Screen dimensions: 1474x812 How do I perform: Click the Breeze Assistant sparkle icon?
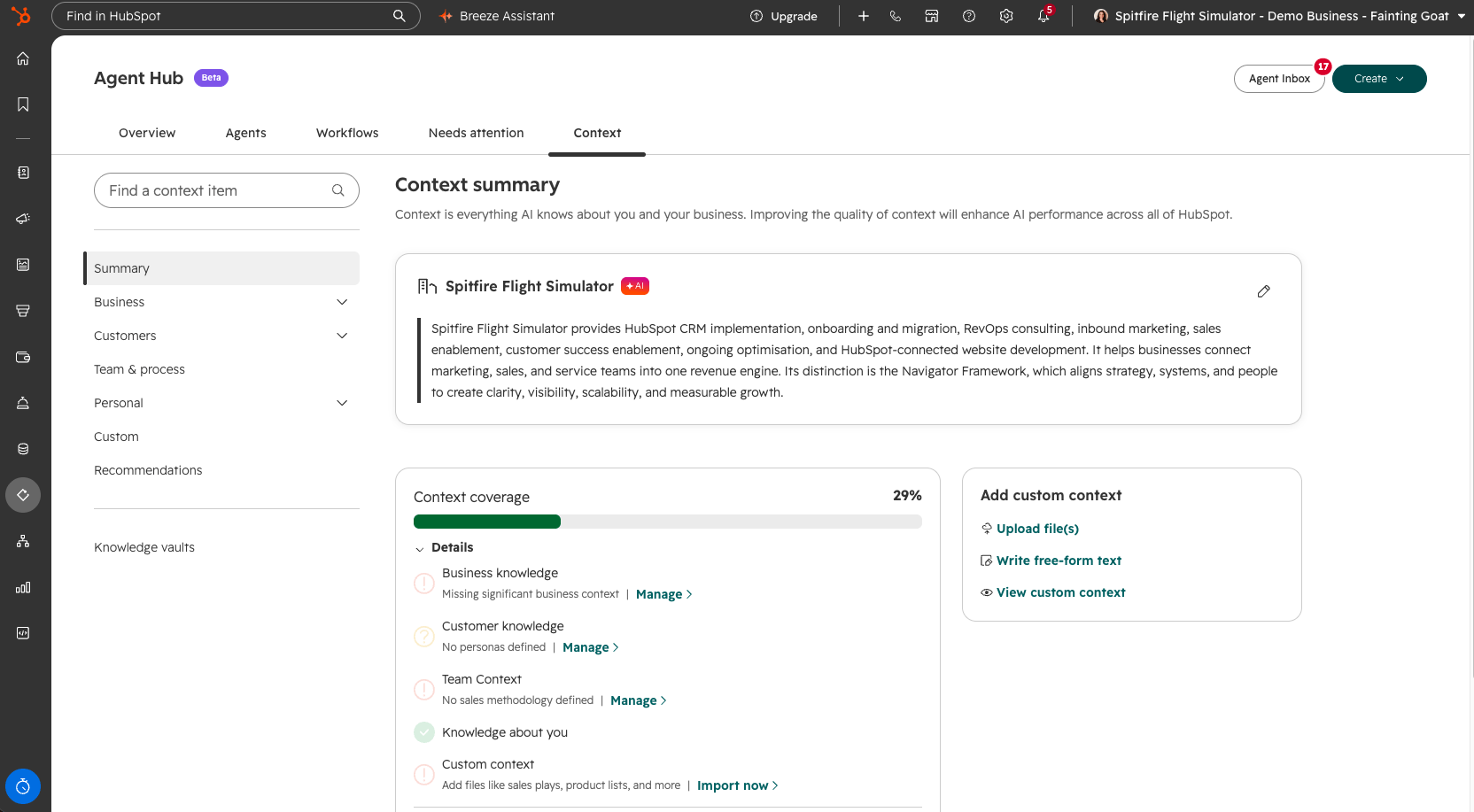(446, 16)
